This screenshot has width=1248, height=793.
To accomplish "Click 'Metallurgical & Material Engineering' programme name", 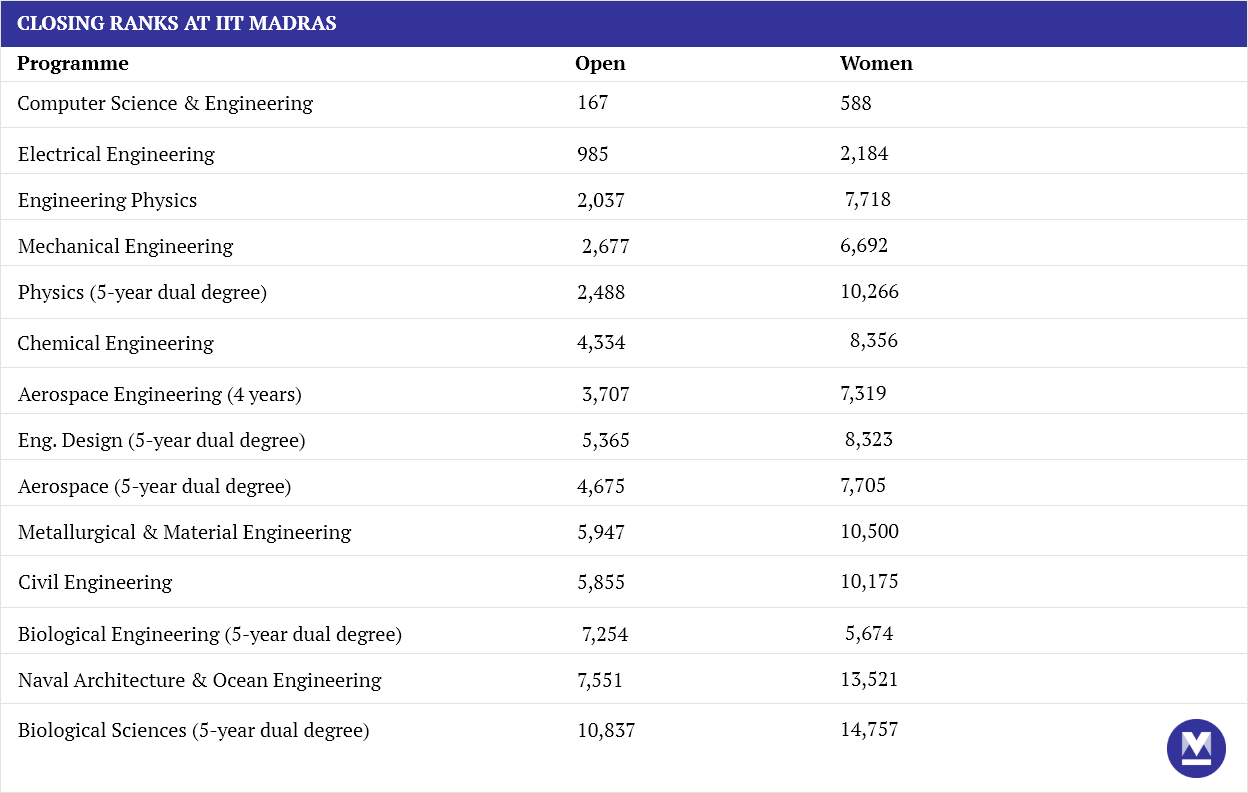I will 185,532.
